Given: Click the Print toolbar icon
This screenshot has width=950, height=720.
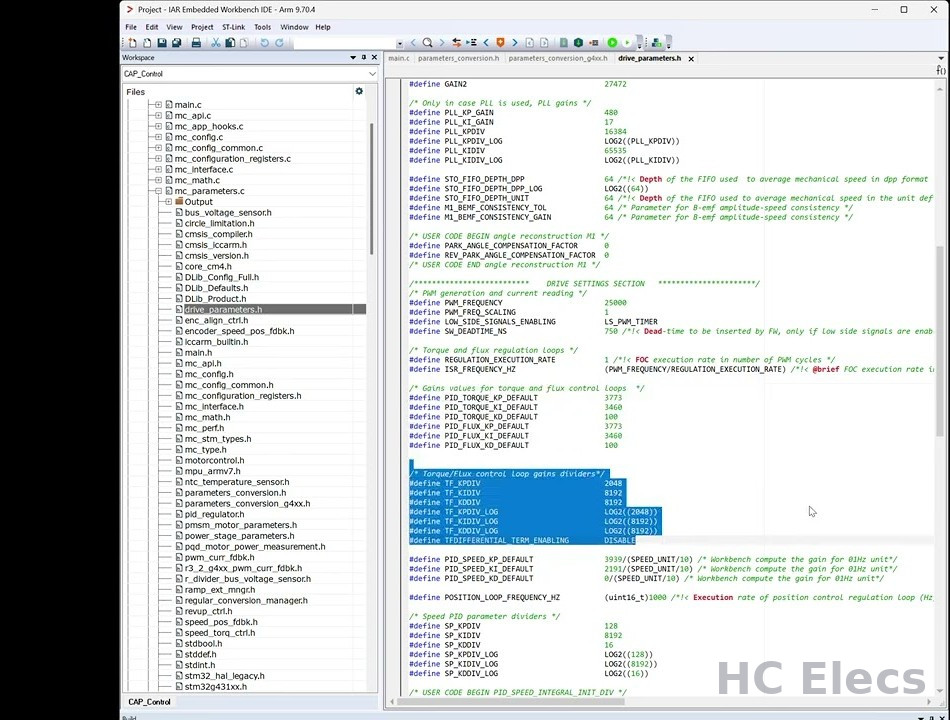Looking at the screenshot, I should coord(196,42).
